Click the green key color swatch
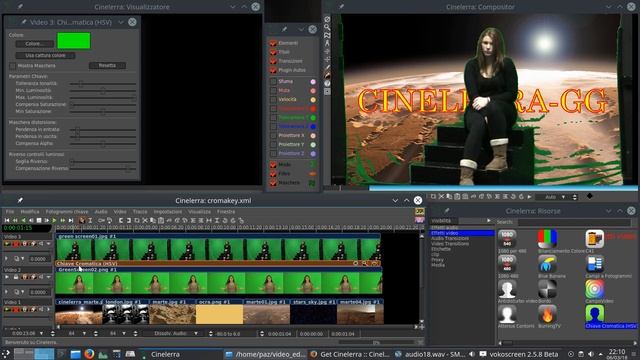The height and width of the screenshot is (360, 640). click(x=73, y=41)
